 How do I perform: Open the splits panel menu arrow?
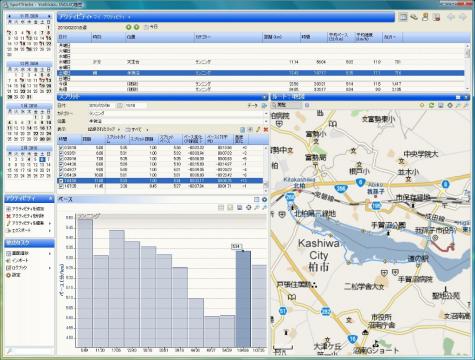click(265, 97)
